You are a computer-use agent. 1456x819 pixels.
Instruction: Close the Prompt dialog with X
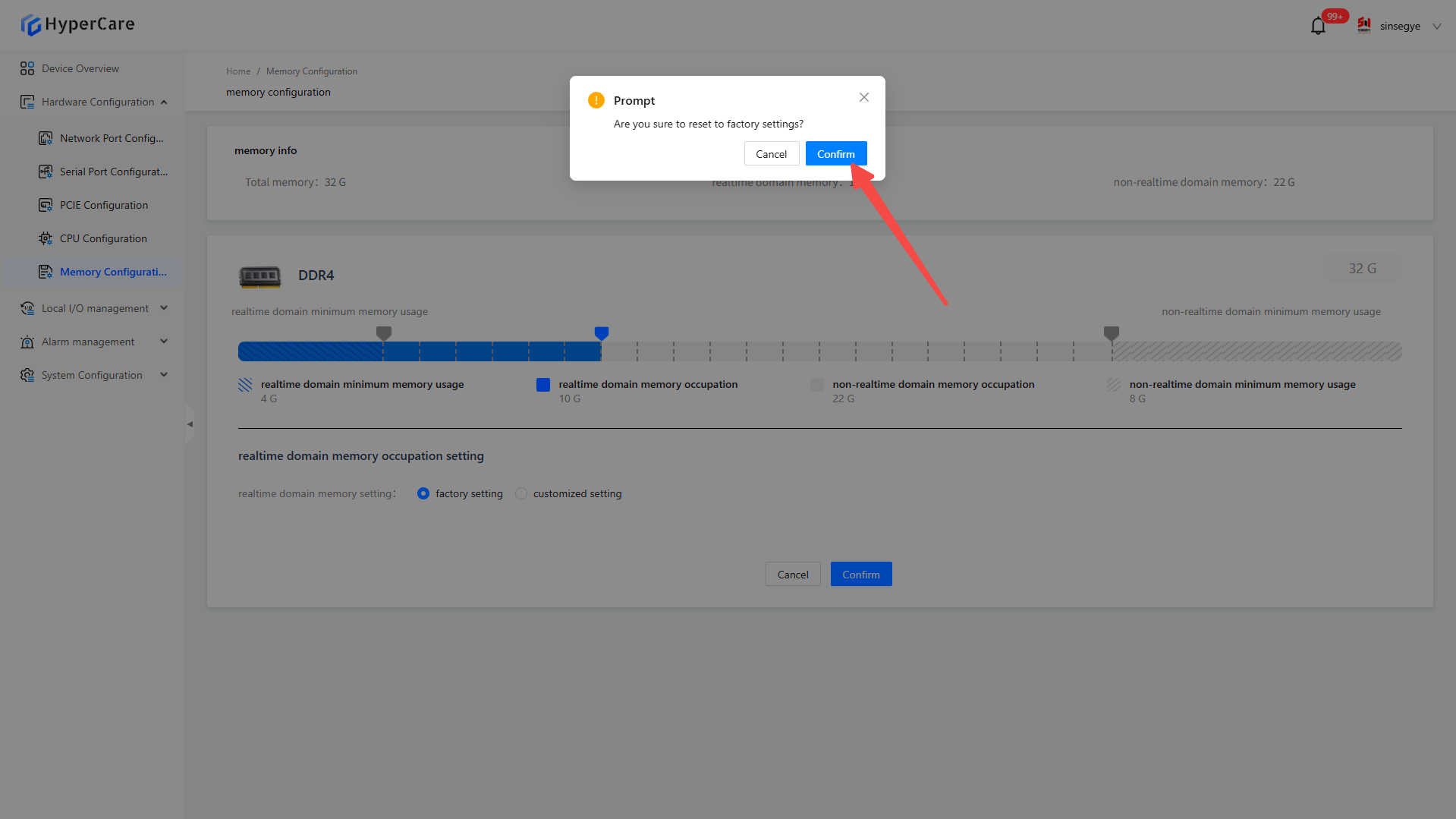coord(864,97)
